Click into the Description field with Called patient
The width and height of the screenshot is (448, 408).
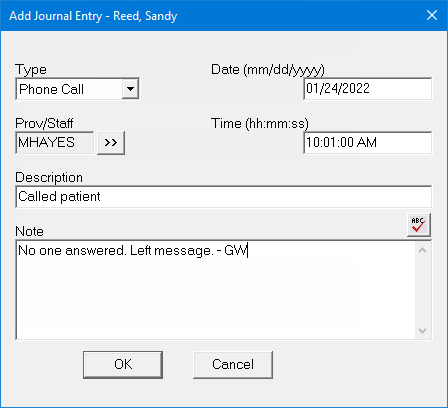pos(223,197)
